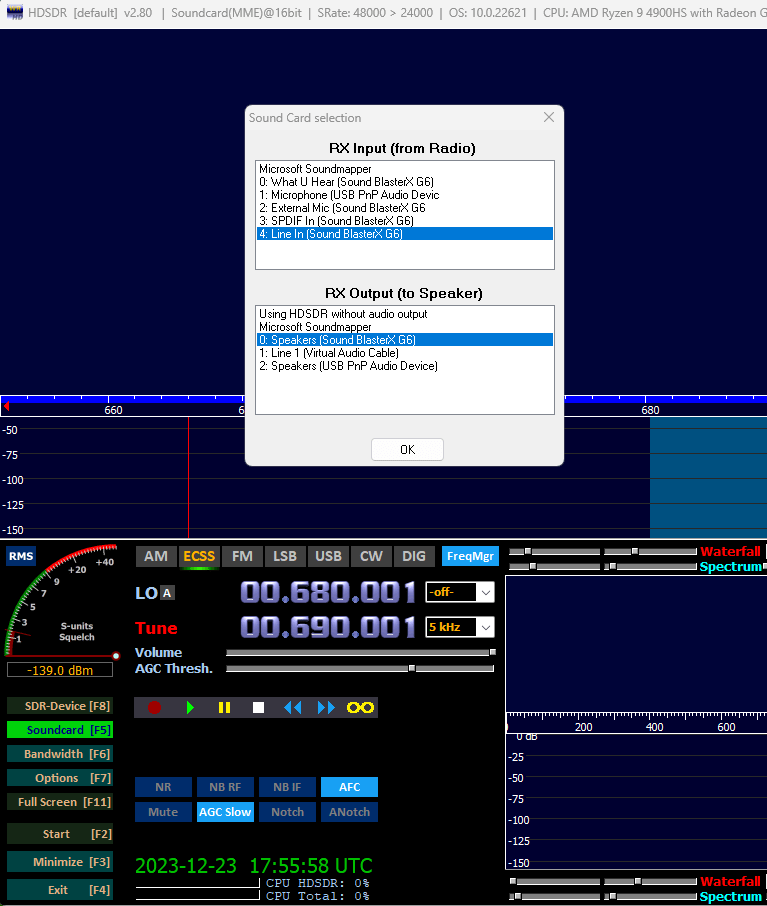Adjust the Volume slider handle
Viewport: 767px width, 906px height.
[492, 652]
